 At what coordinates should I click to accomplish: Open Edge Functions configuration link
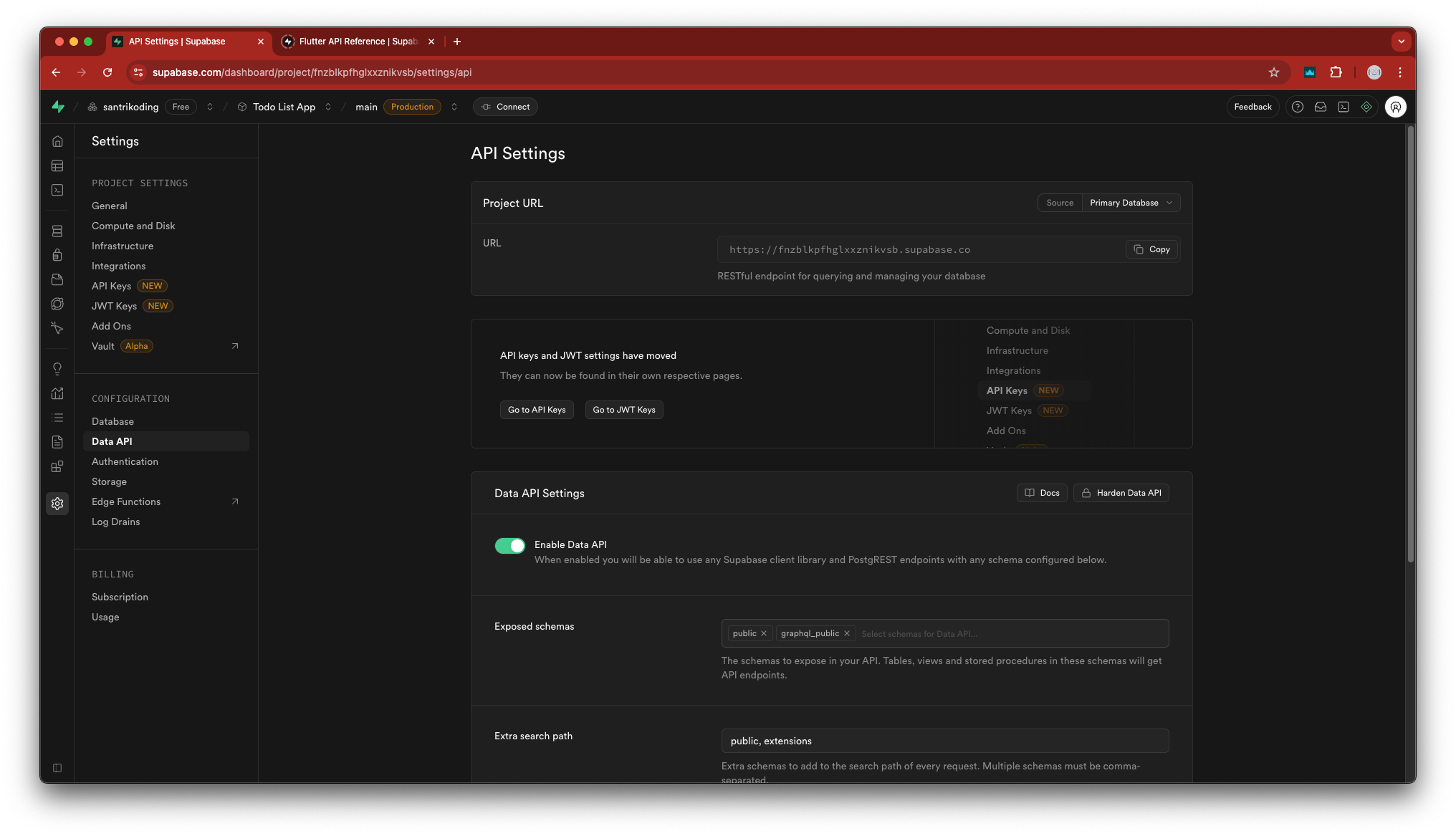pyautogui.click(x=166, y=501)
